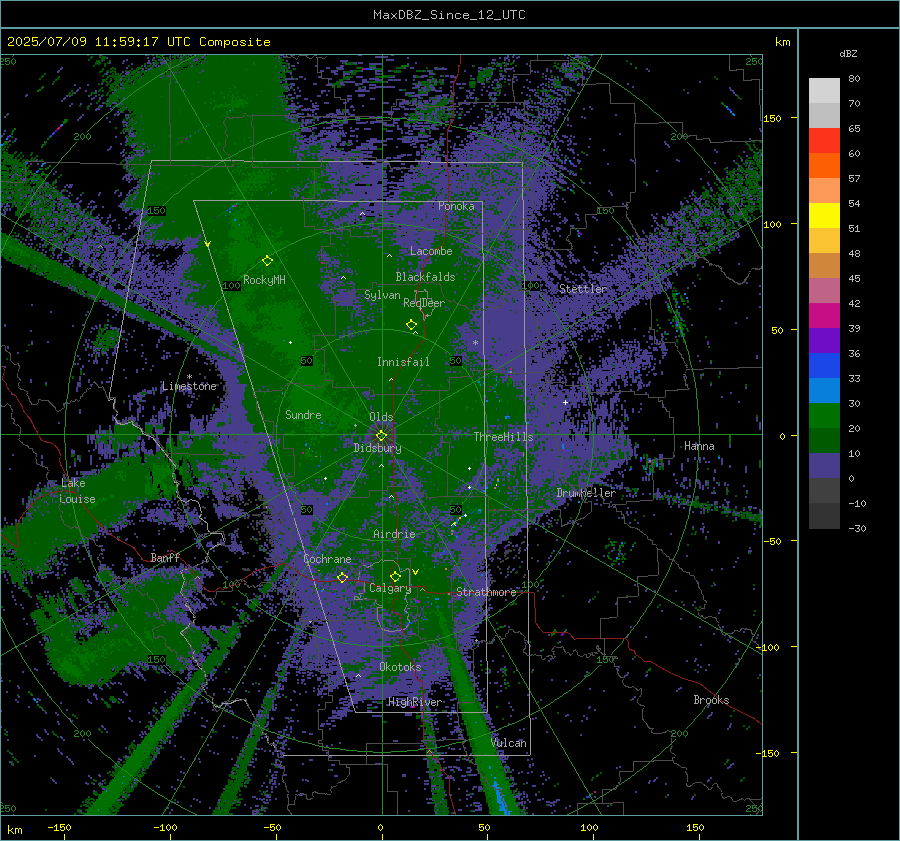Screen dimensions: 900x841
Task: Click the RockyMH label
Action: point(264,280)
